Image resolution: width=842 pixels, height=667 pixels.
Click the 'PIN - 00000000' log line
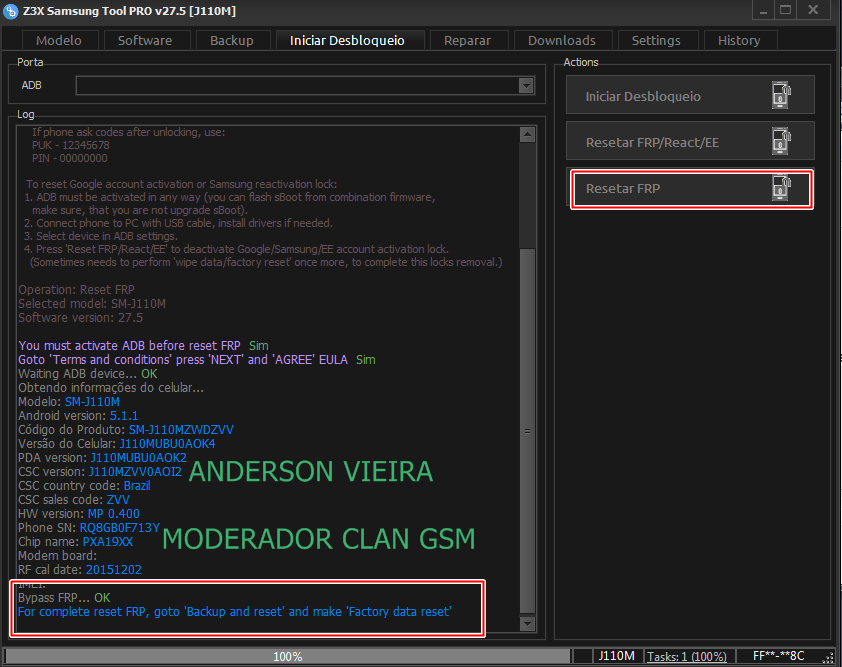(70, 158)
